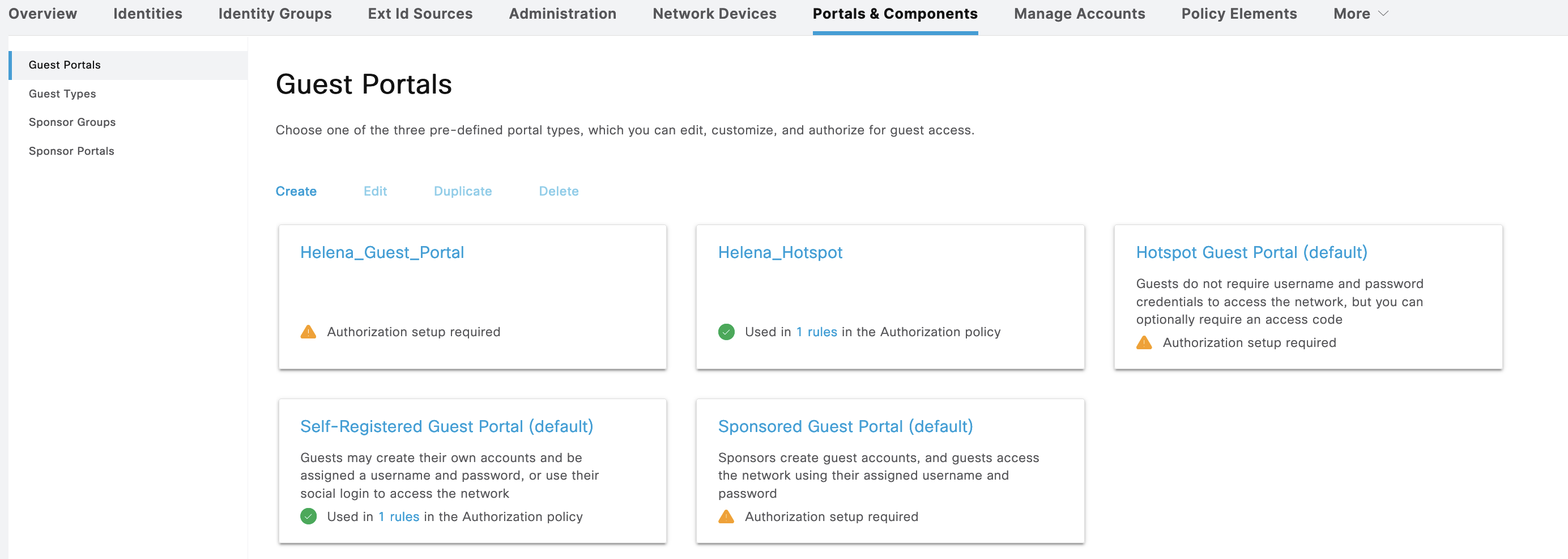1568x559 pixels.
Task: Click warning icon on Hotspot Guest Portal card
Action: pyautogui.click(x=1144, y=343)
